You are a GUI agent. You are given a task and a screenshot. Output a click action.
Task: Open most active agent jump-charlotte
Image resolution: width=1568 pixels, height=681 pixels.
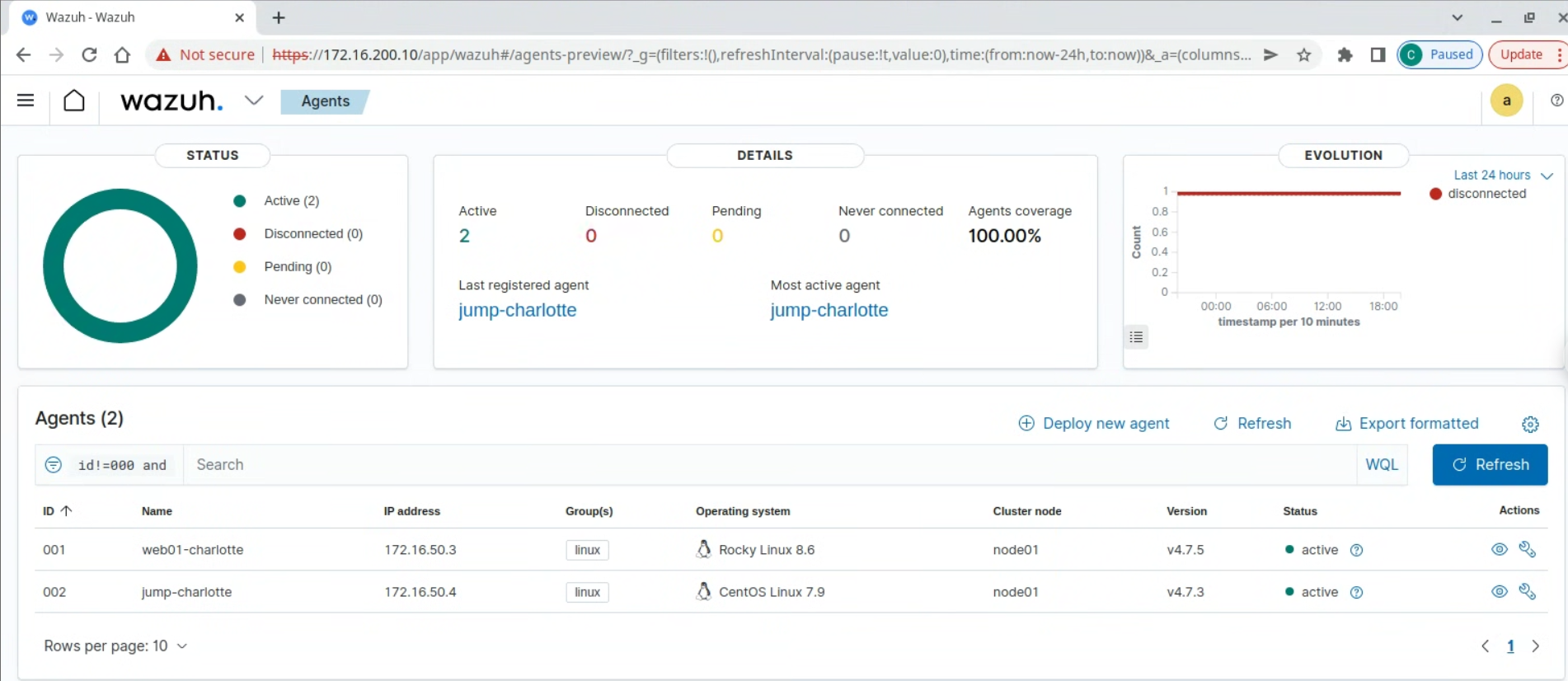829,310
